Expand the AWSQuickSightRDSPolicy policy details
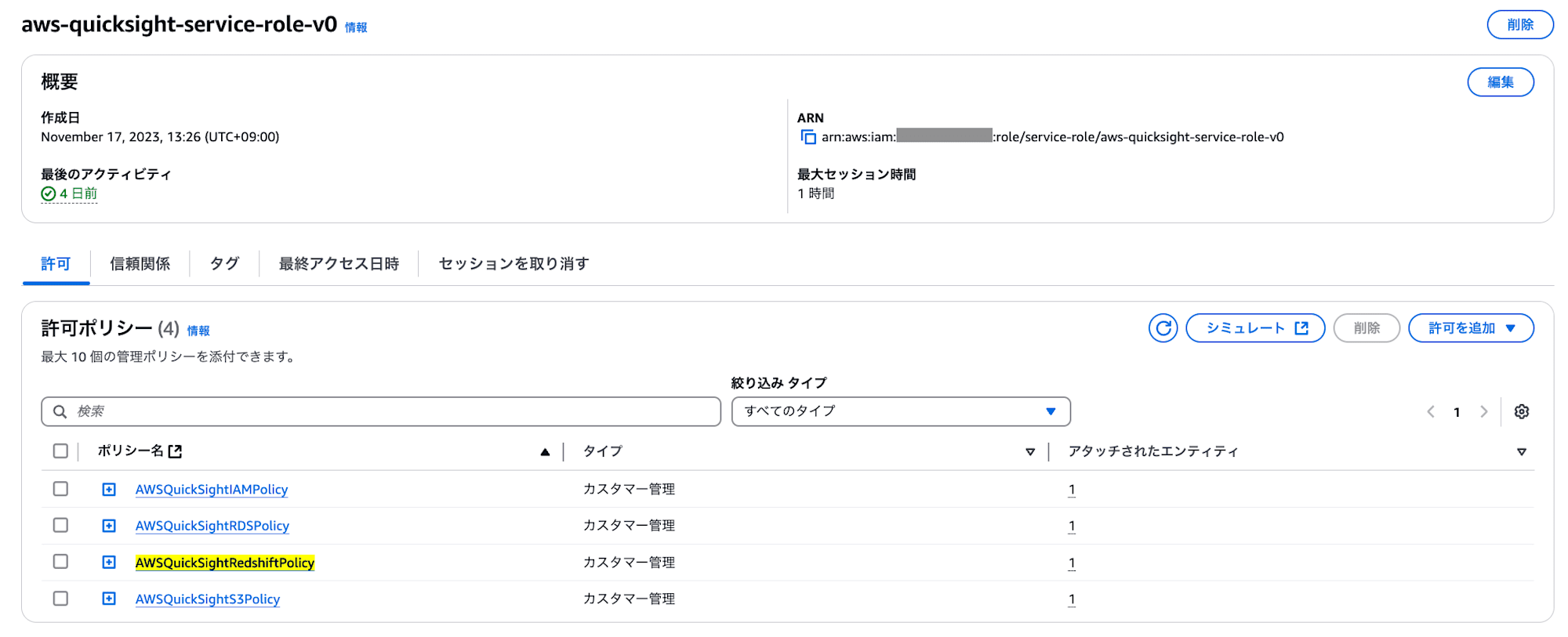Image resolution: width=1568 pixels, height=637 pixels. (109, 526)
